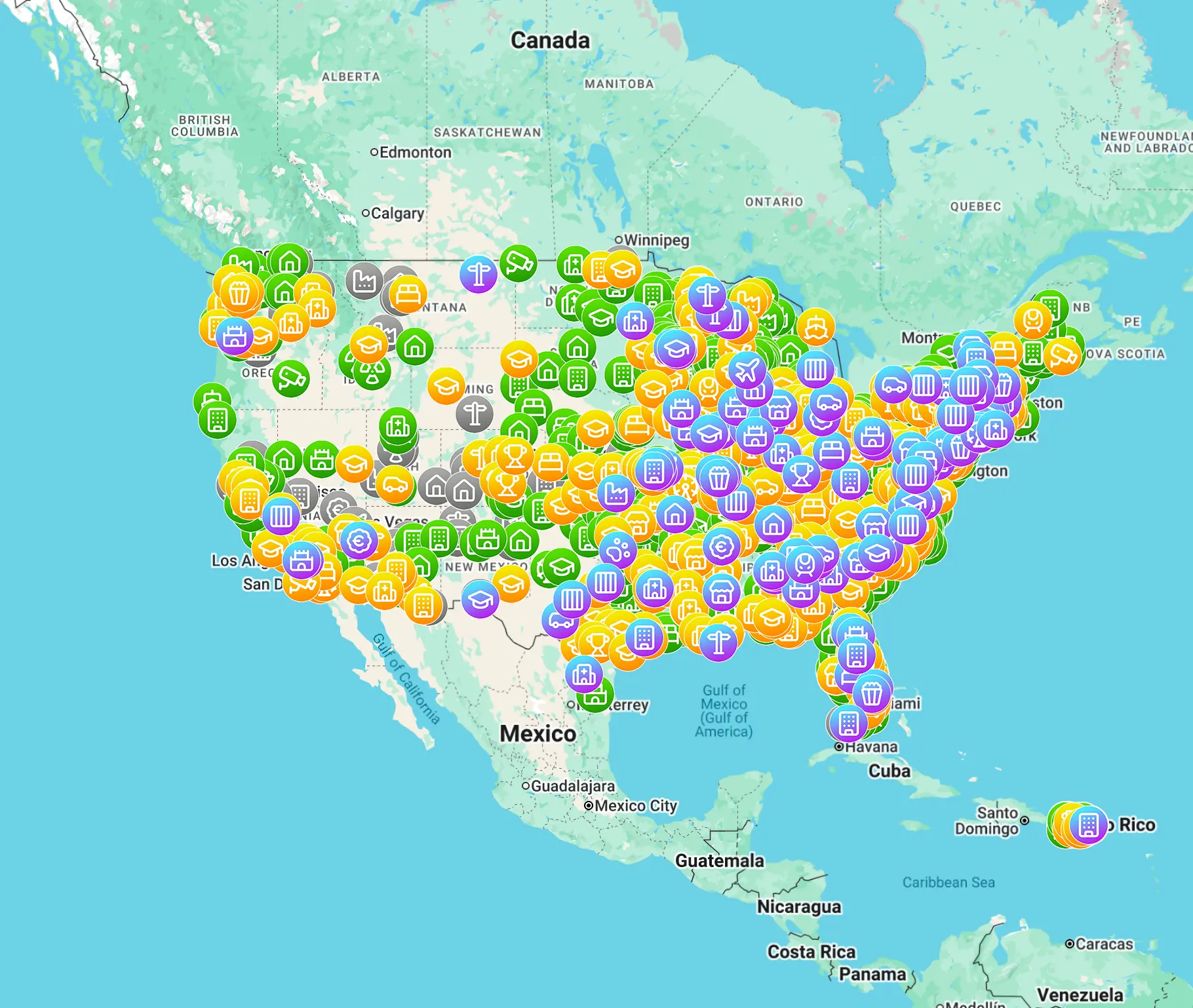The image size is (1193, 1008).
Task: Click the Mexico country label
Action: 538,733
